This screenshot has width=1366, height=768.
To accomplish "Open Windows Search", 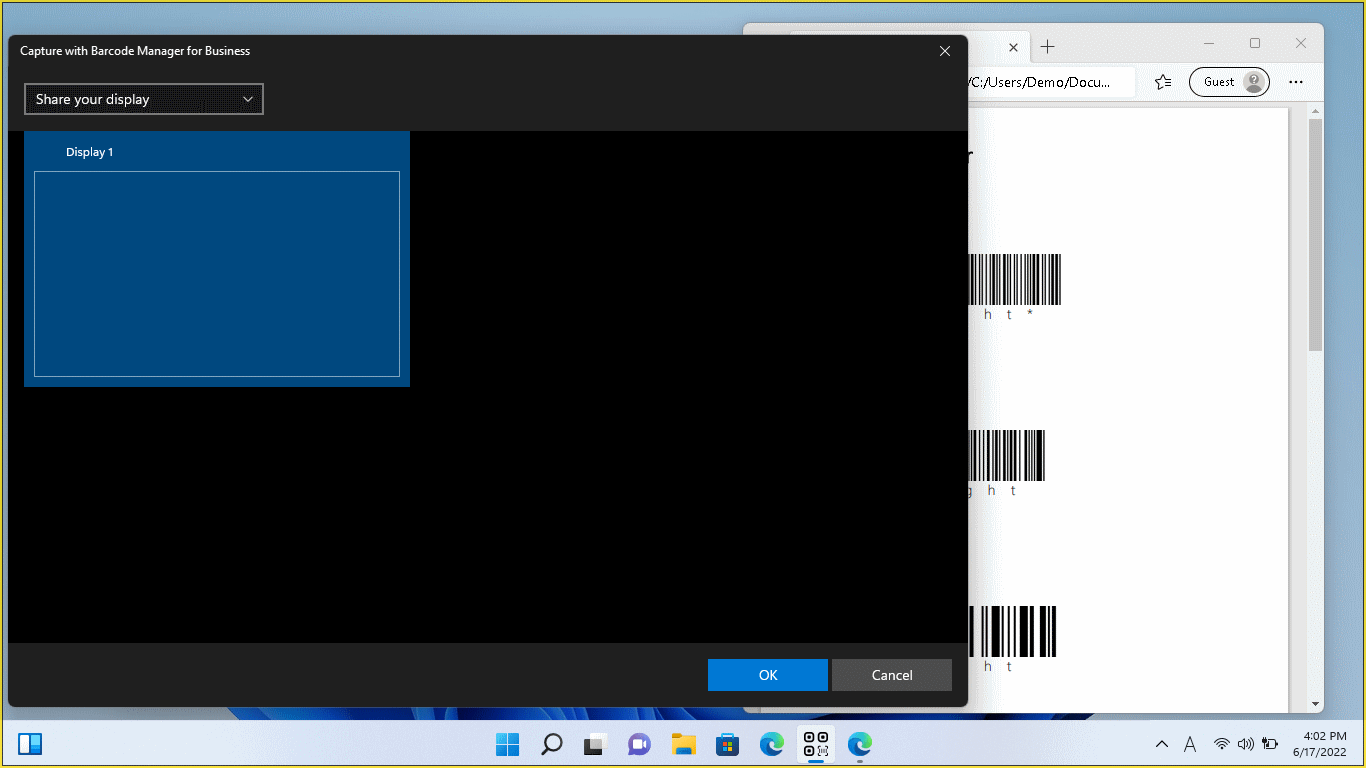I will click(x=551, y=744).
